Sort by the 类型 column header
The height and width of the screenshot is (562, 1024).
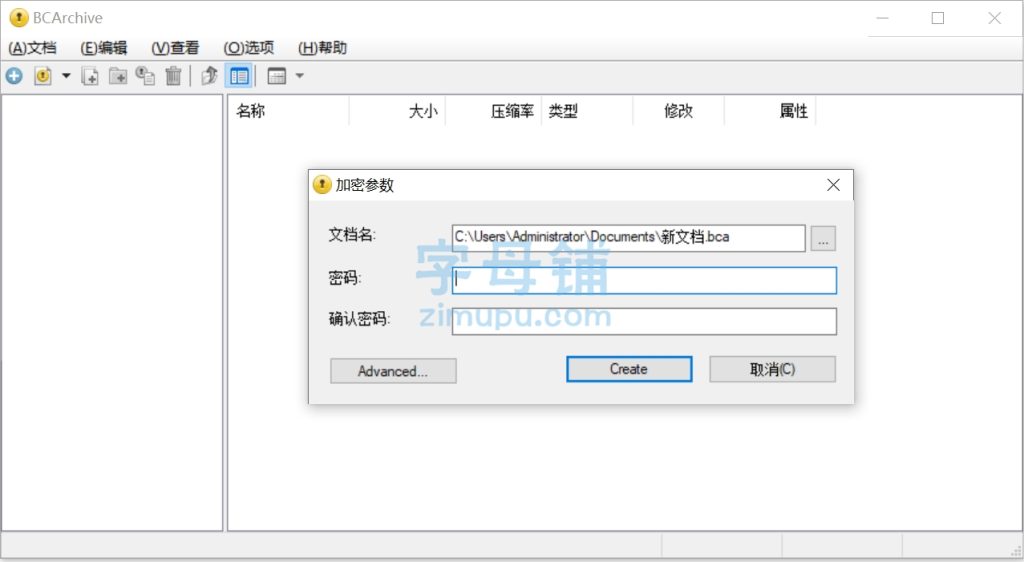click(x=586, y=111)
